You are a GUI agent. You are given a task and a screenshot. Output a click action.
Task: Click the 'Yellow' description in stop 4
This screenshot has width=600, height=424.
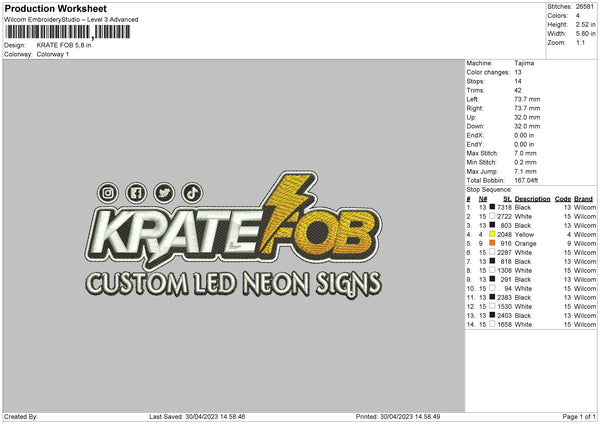point(524,234)
